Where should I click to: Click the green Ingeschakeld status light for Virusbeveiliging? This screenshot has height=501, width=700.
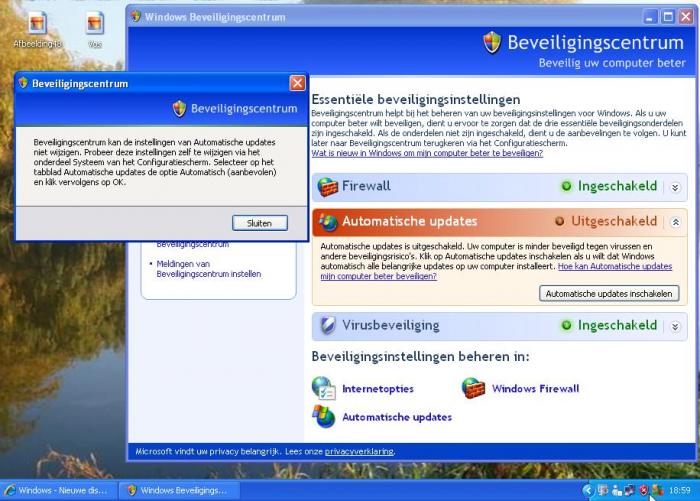pyautogui.click(x=566, y=326)
